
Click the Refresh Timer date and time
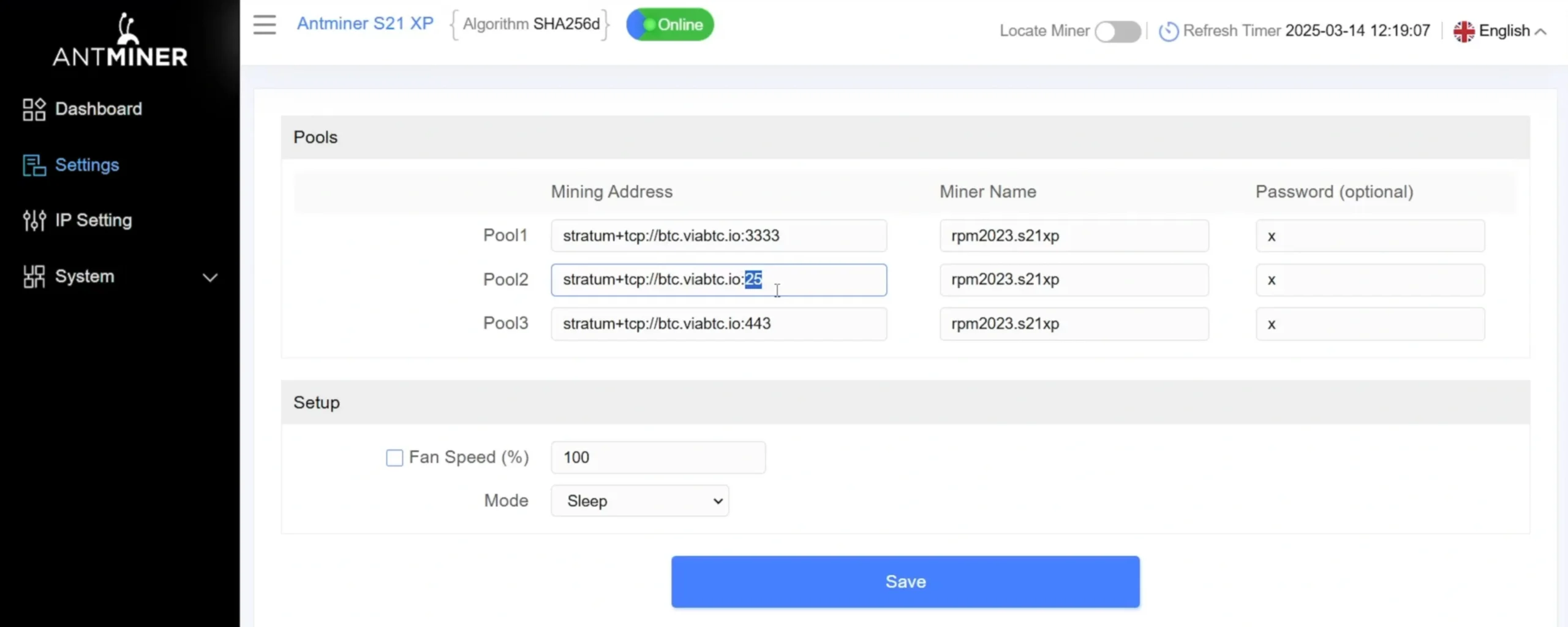click(x=1357, y=31)
